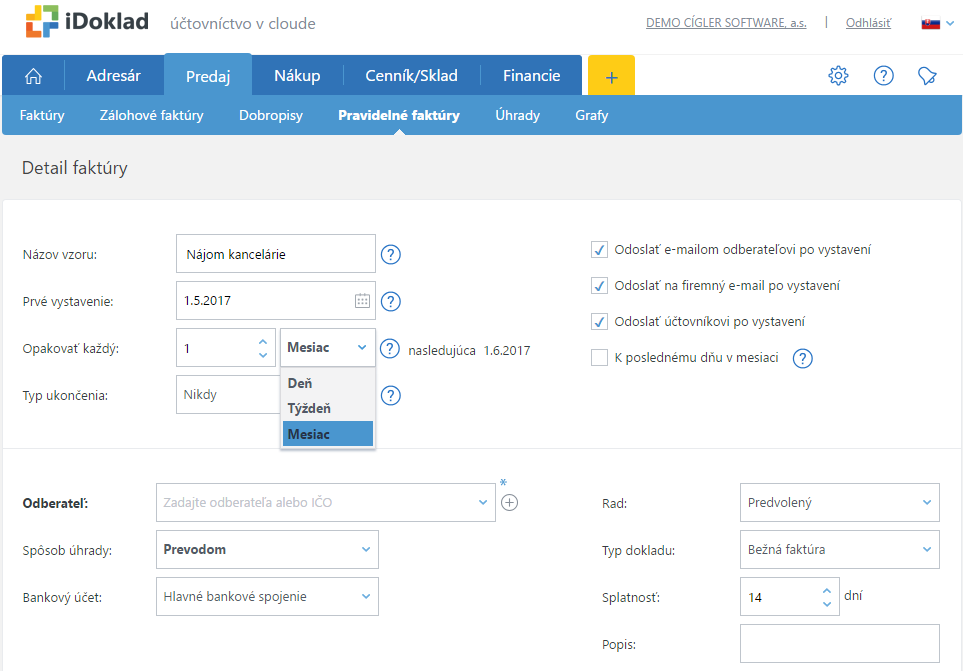Click the Názov vzoru input field
This screenshot has height=671, width=963.
click(x=275, y=254)
